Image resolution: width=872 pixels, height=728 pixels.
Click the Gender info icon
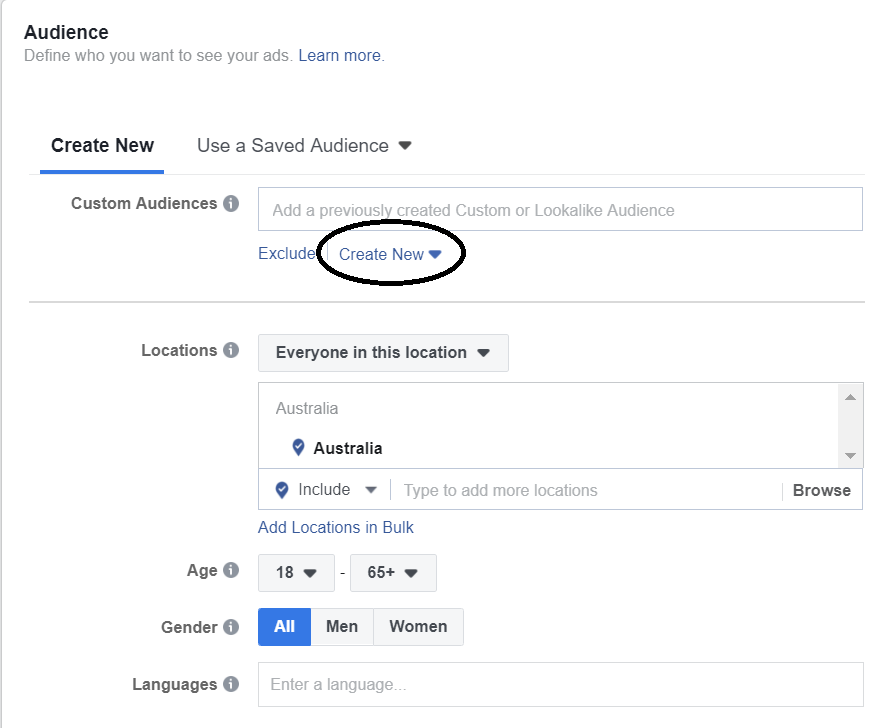(x=231, y=627)
